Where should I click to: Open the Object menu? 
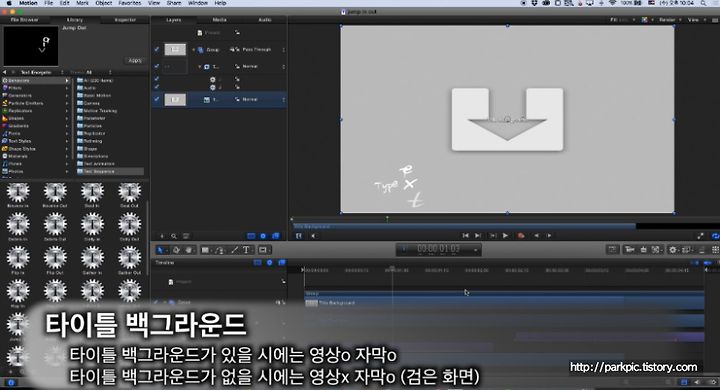pyautogui.click(x=104, y=3)
